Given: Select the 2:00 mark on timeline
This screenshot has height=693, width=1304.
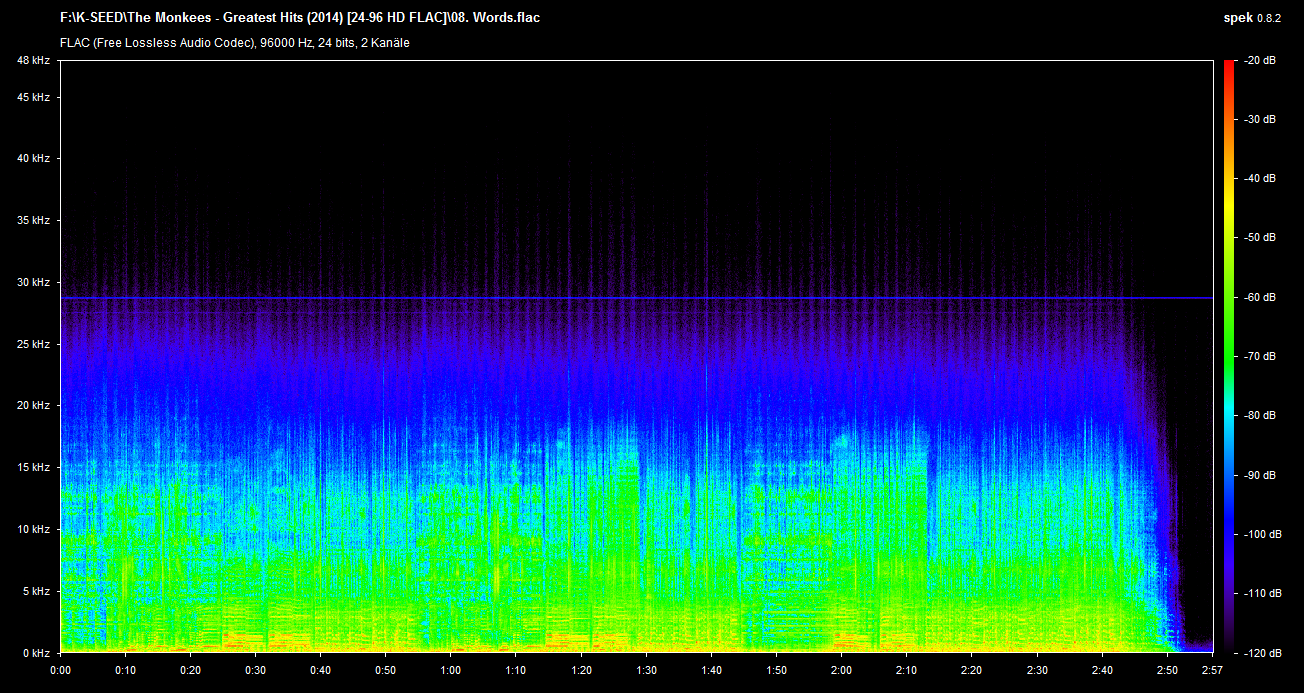Looking at the screenshot, I should (x=842, y=670).
